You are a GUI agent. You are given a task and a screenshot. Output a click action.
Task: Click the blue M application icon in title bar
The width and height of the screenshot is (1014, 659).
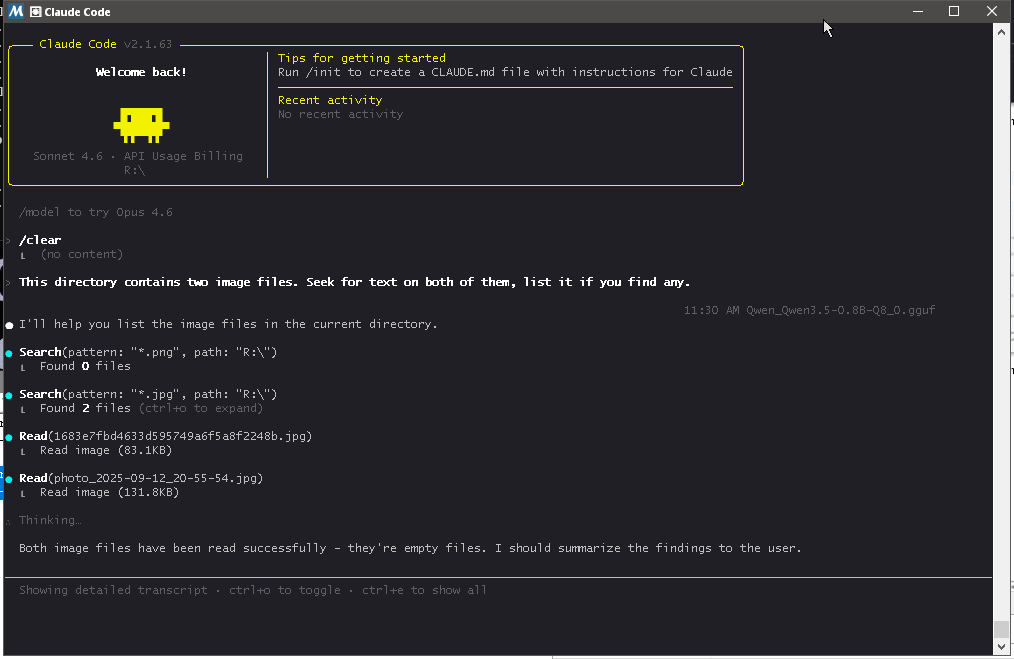coord(15,12)
